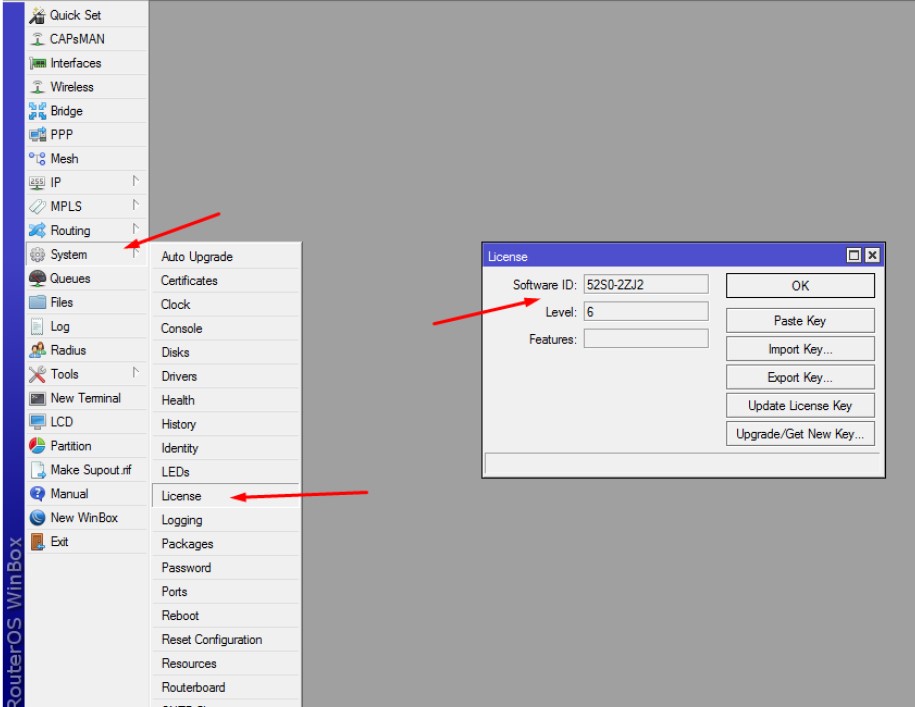Expand the Routing submenu arrow

coord(135,229)
